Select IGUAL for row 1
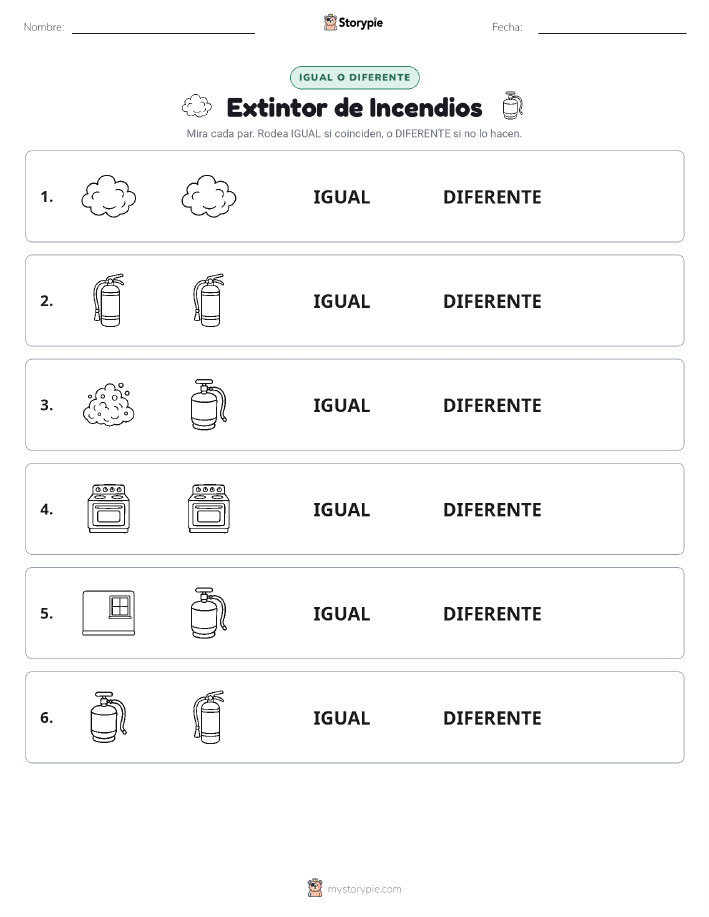 click(x=342, y=197)
